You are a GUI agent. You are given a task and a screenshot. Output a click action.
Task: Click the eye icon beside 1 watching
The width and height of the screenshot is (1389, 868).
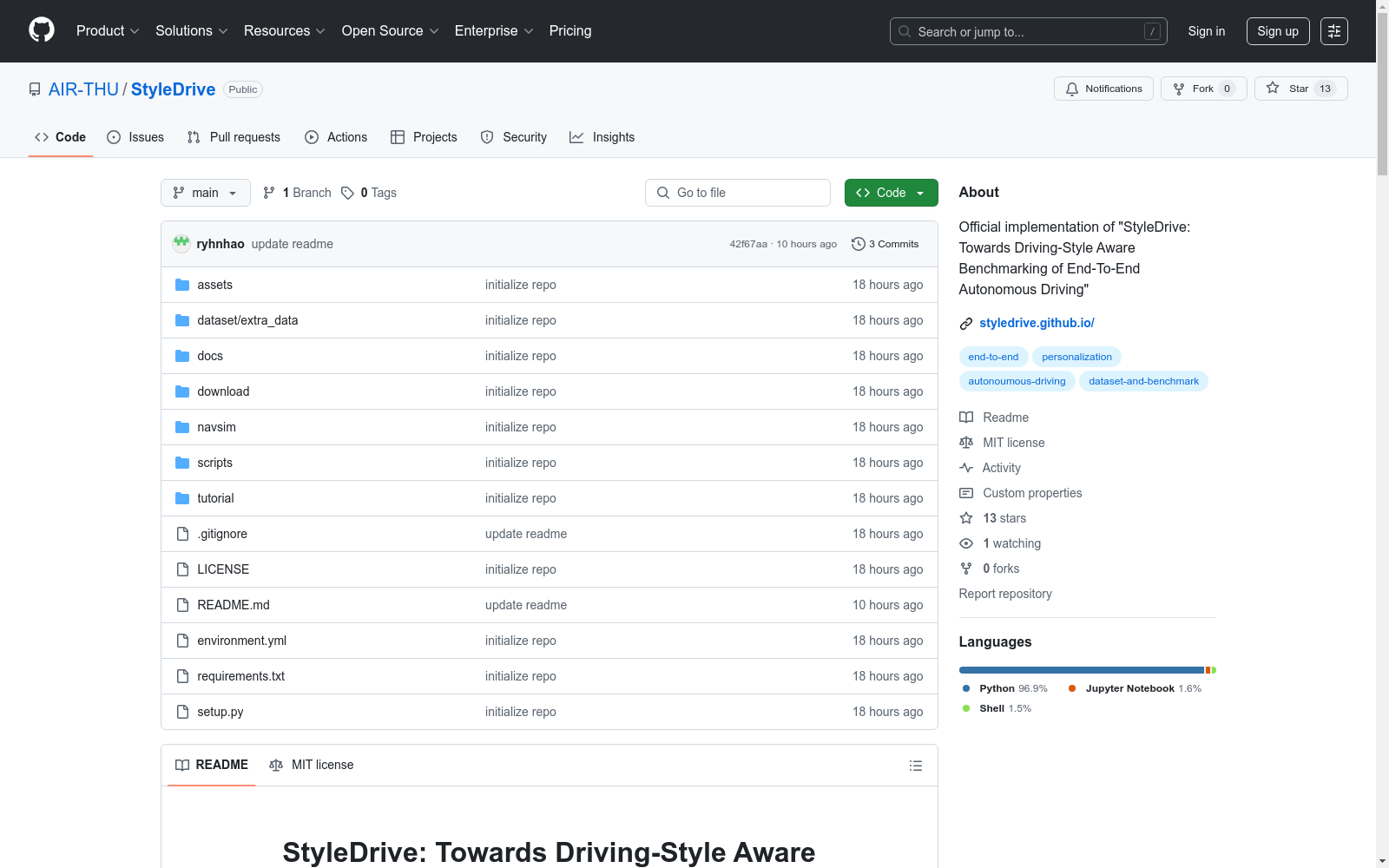coord(966,543)
